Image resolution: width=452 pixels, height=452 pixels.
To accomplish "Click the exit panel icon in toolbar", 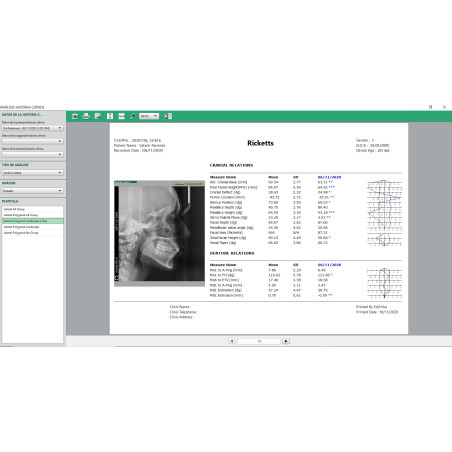I will [168, 116].
